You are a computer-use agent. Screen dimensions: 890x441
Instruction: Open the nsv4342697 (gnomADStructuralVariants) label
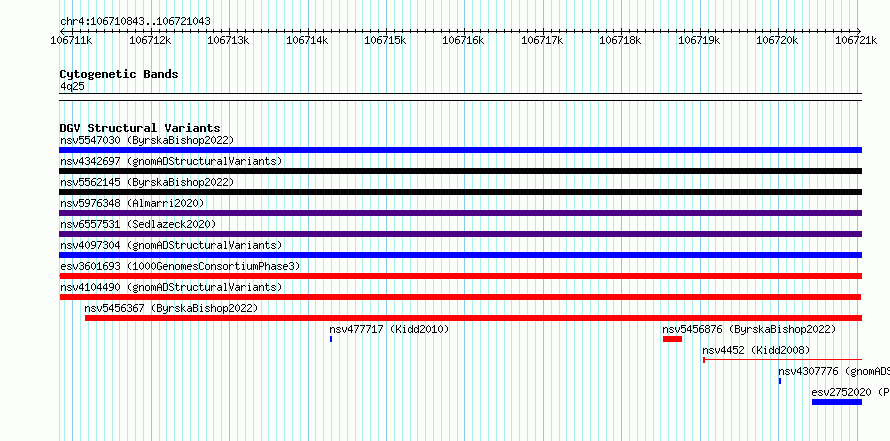coord(171,161)
